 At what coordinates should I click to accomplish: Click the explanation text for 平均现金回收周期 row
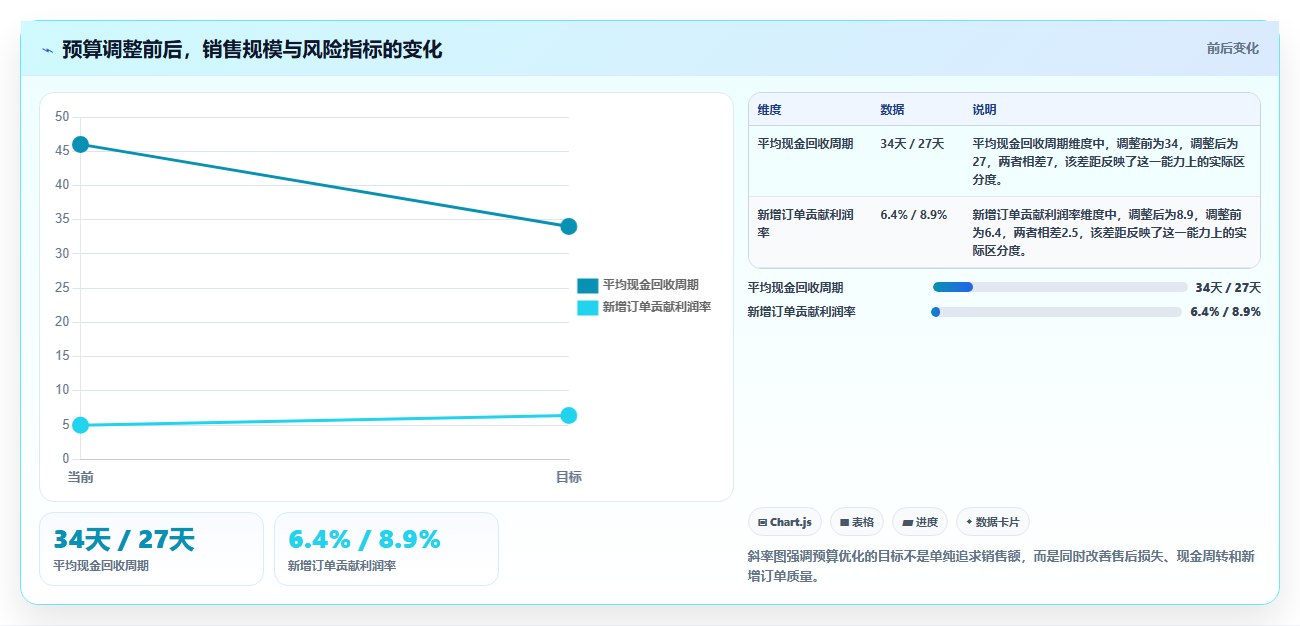(x=1110, y=162)
